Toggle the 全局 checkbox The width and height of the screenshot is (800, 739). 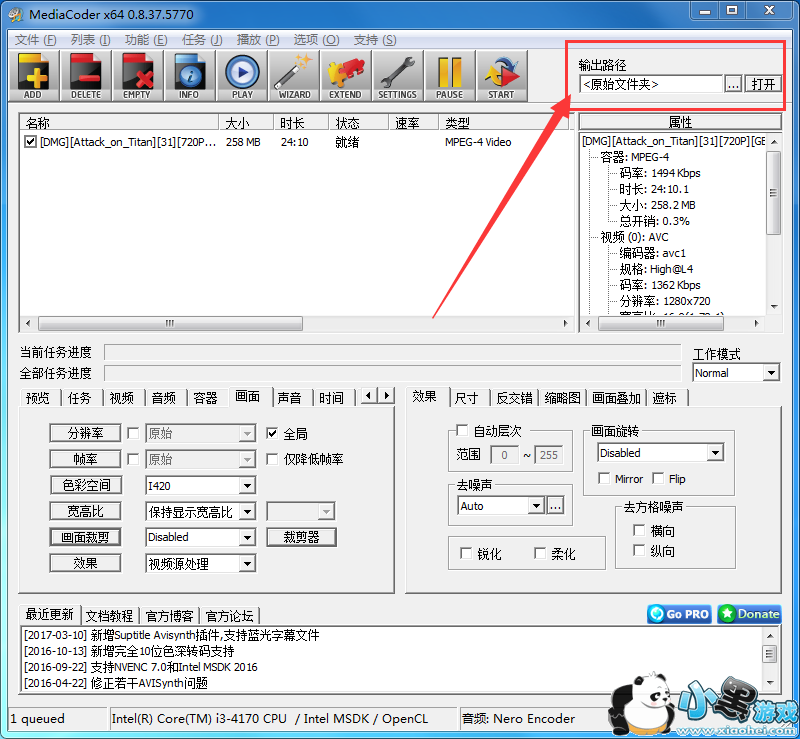click(272, 433)
